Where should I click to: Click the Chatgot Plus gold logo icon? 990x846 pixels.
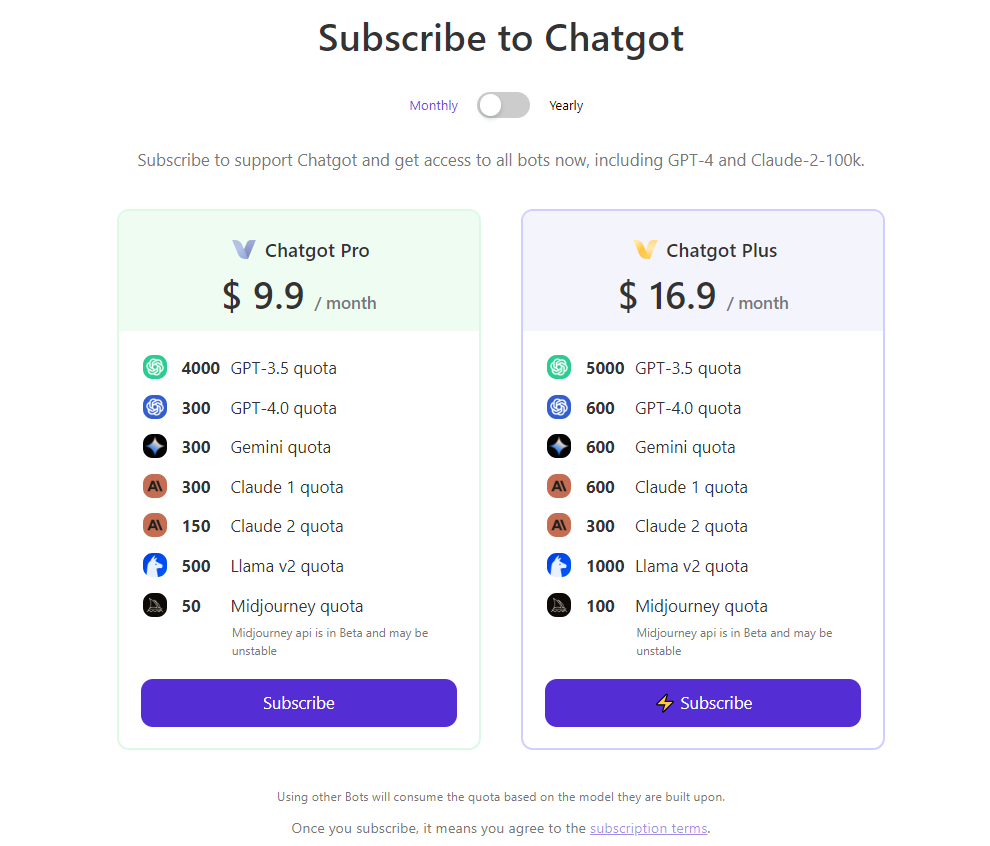pyautogui.click(x=645, y=250)
